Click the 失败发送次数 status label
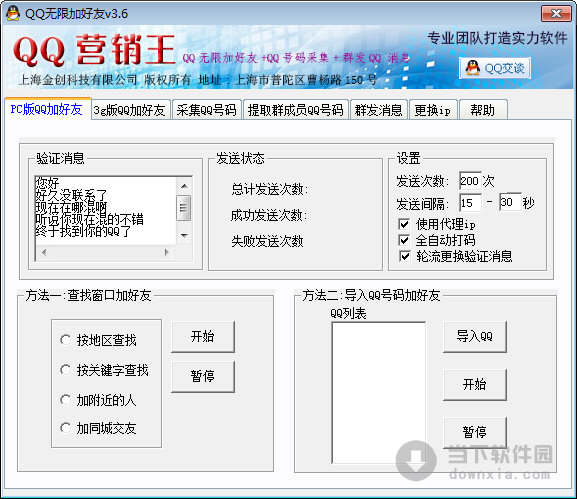The height and width of the screenshot is (499, 577). [x=267, y=241]
